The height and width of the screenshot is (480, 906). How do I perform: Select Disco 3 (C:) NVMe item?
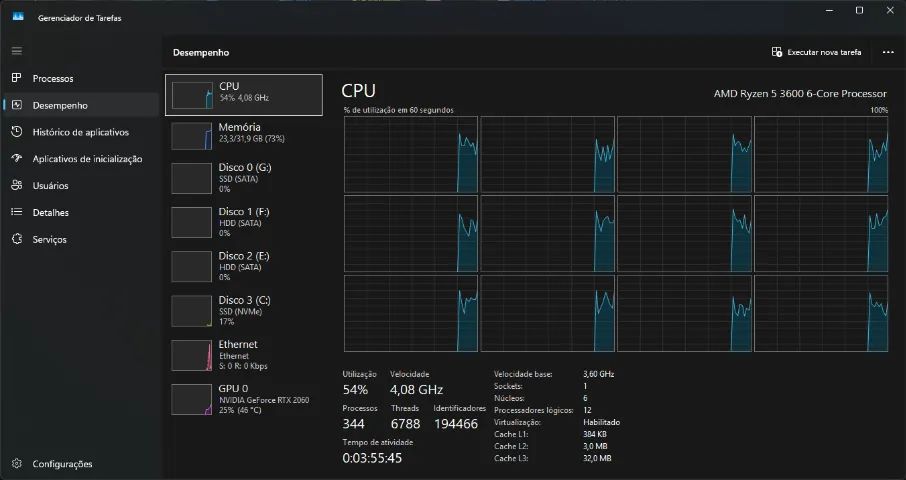point(244,311)
